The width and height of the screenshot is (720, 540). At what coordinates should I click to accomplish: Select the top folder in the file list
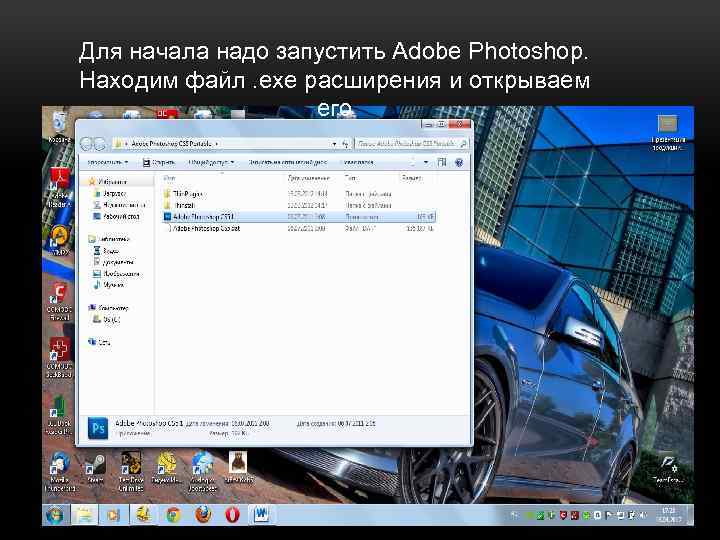(298, 194)
